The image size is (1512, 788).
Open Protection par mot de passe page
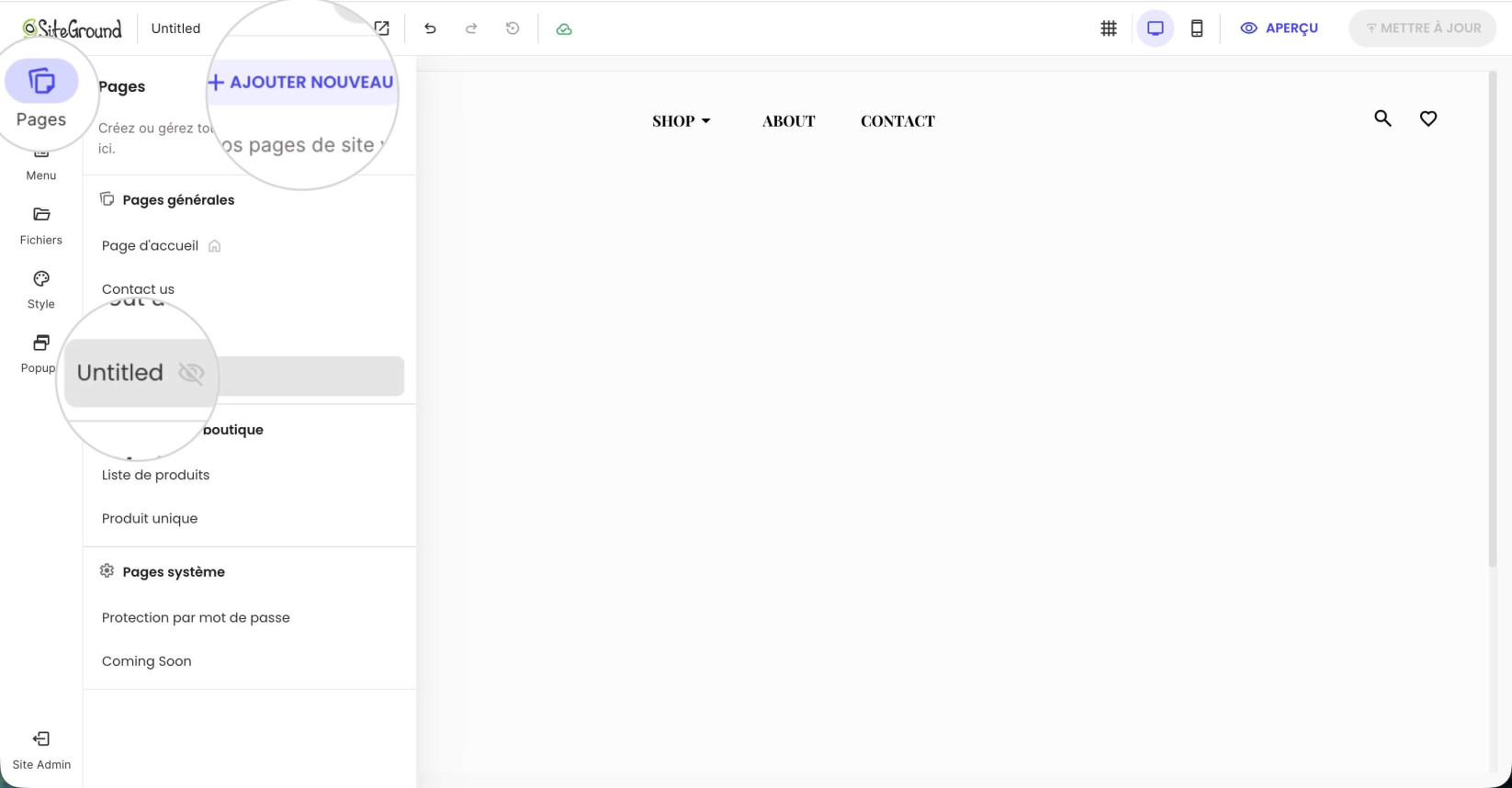click(x=196, y=618)
